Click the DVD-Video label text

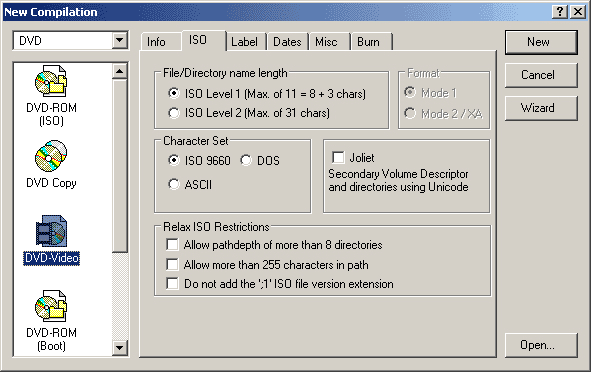pos(51,258)
